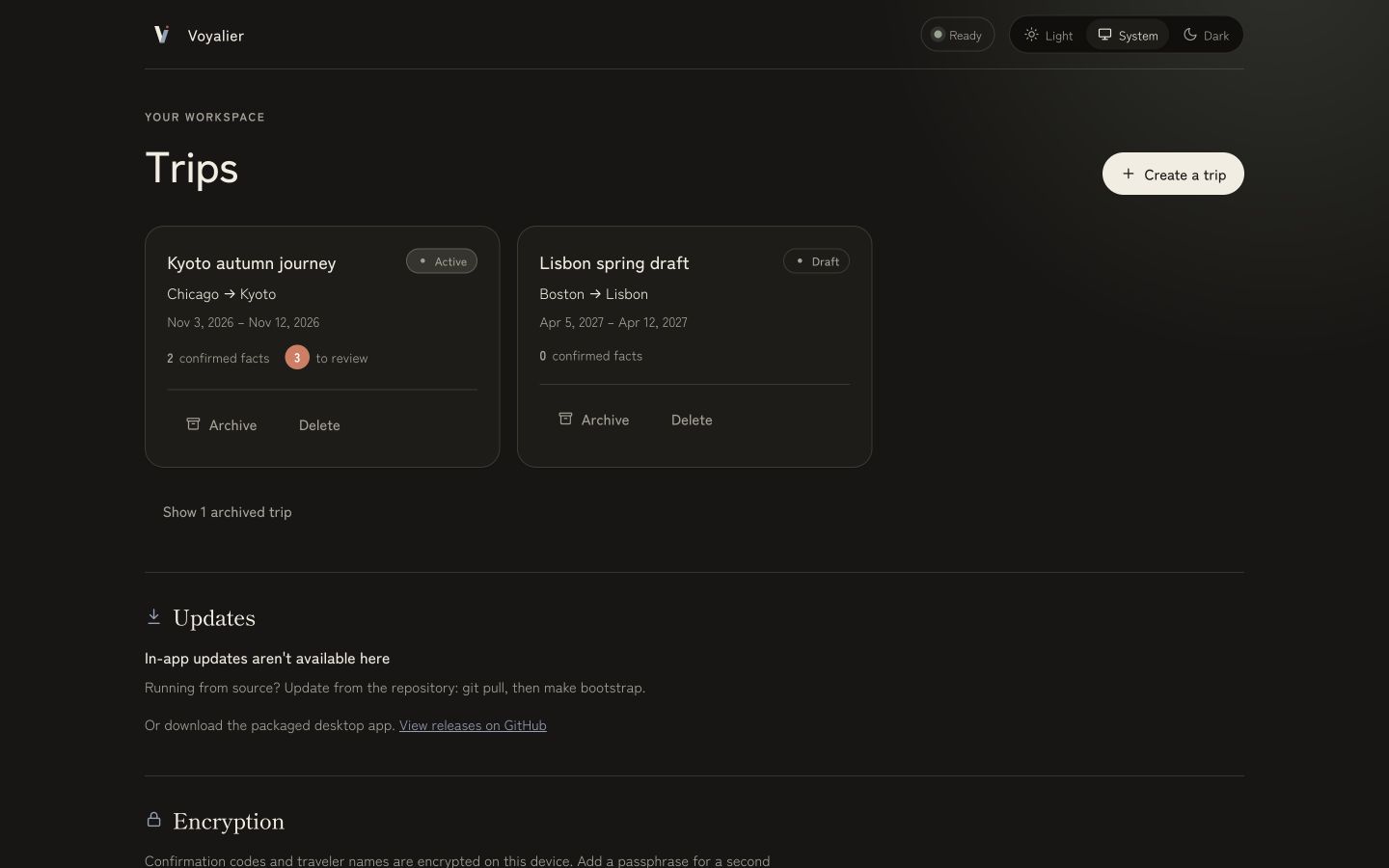This screenshot has height=868, width=1389.
Task: Click the Updates download icon
Action: pos(153,616)
